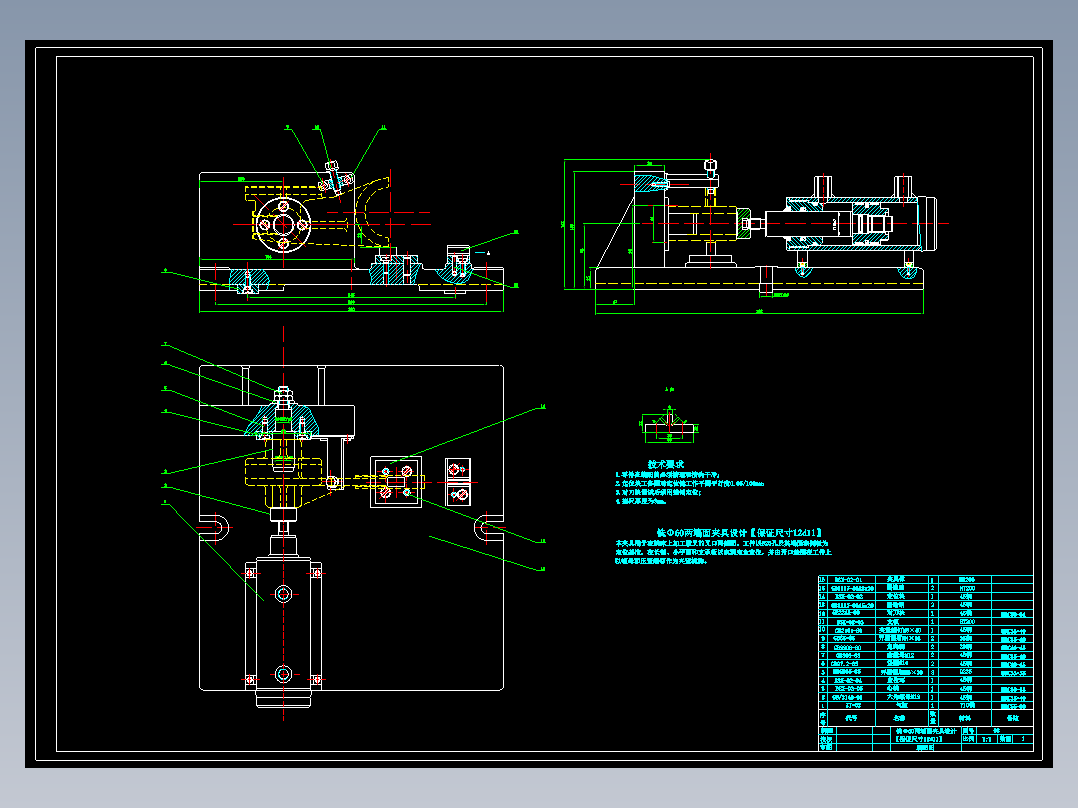Select the parts list header row
The width and height of the screenshot is (1078, 808).
tap(925, 717)
